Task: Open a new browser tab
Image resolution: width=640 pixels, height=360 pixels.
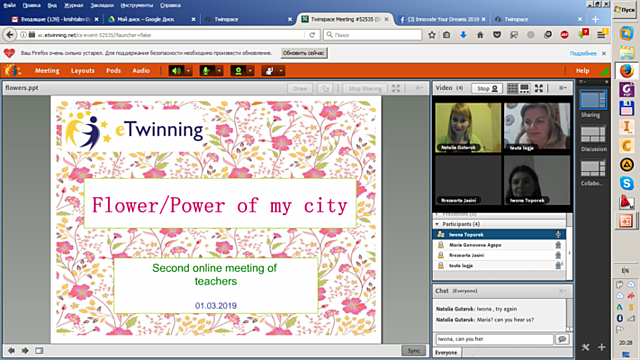Action: click(596, 19)
